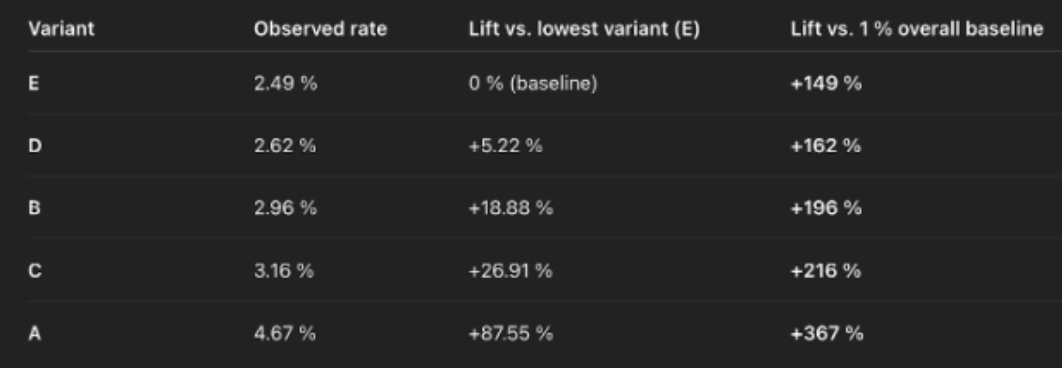This screenshot has height=368, width=1062.
Task: Click the 4.67 % observed rate cell
Action: click(x=285, y=333)
